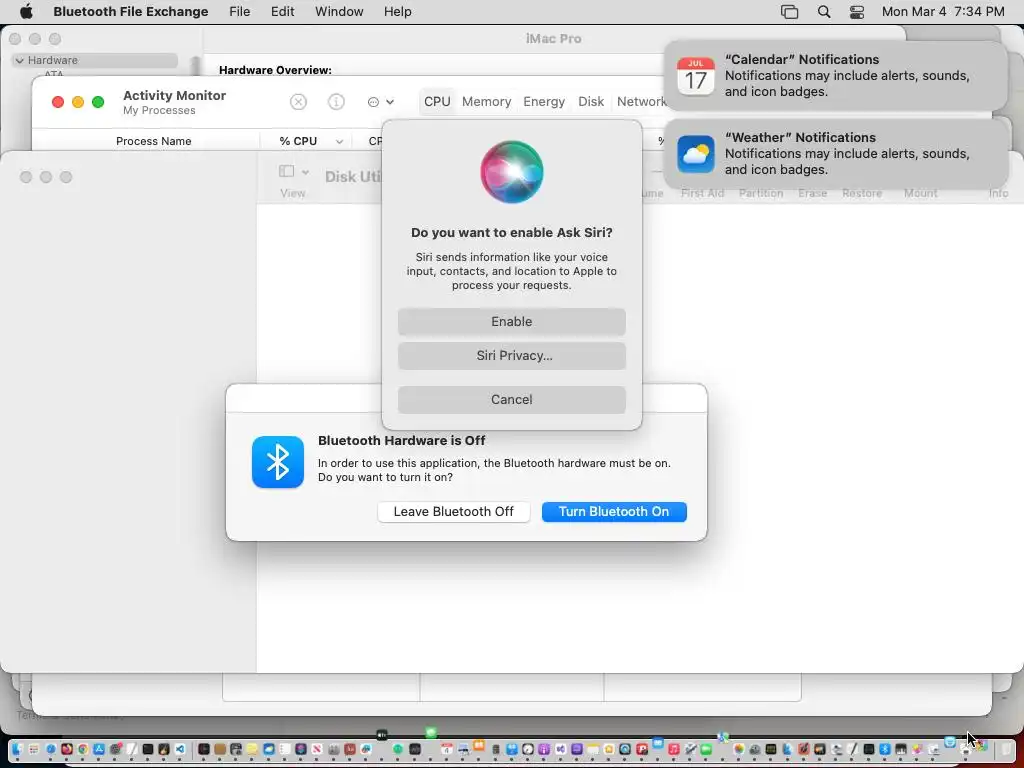1024x768 pixels.
Task: Launch PowerPoint from the Dock
Action: pyautogui.click(x=642, y=748)
